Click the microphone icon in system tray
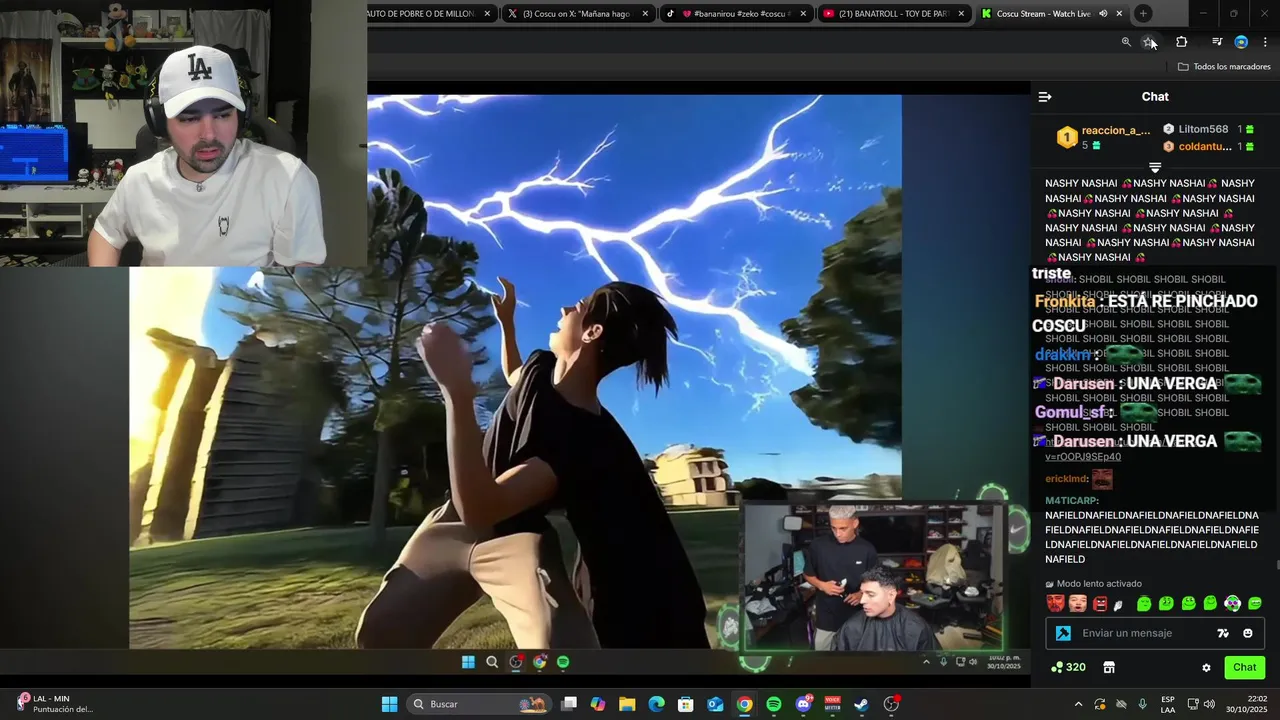 click(x=1142, y=704)
